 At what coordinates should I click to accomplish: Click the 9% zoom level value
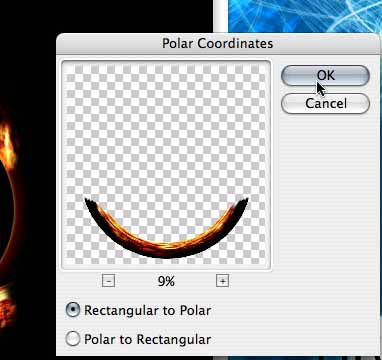(x=166, y=282)
